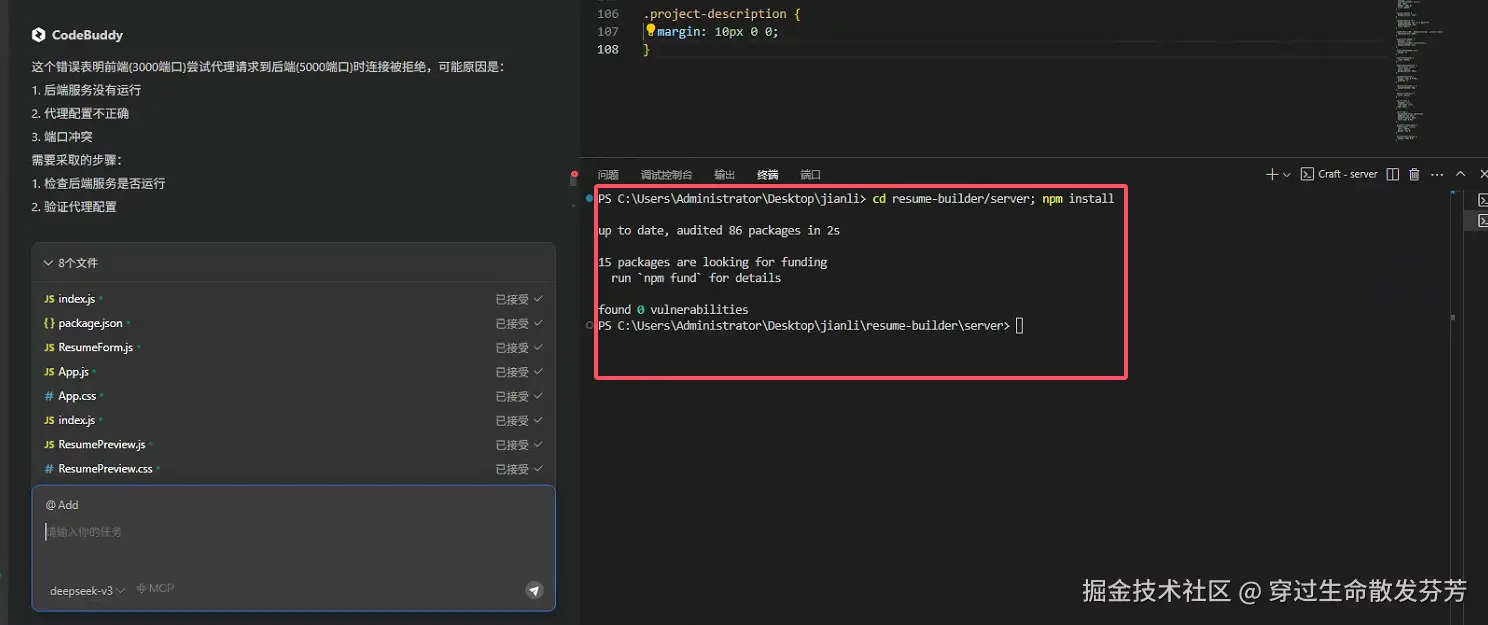Click the '1. 检查后端服务是否运行' chat line
Image resolution: width=1488 pixels, height=625 pixels.
[x=98, y=184]
